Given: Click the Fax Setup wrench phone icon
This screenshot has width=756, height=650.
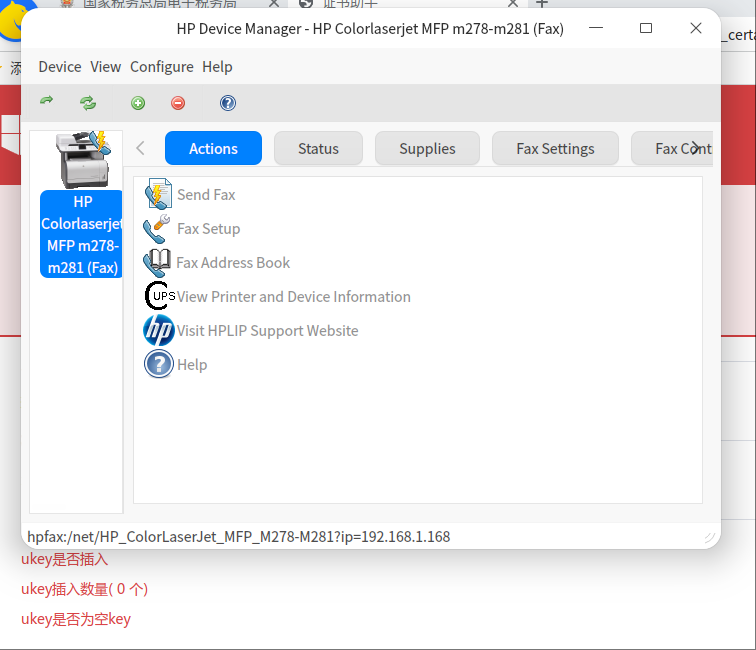Looking at the screenshot, I should [157, 229].
